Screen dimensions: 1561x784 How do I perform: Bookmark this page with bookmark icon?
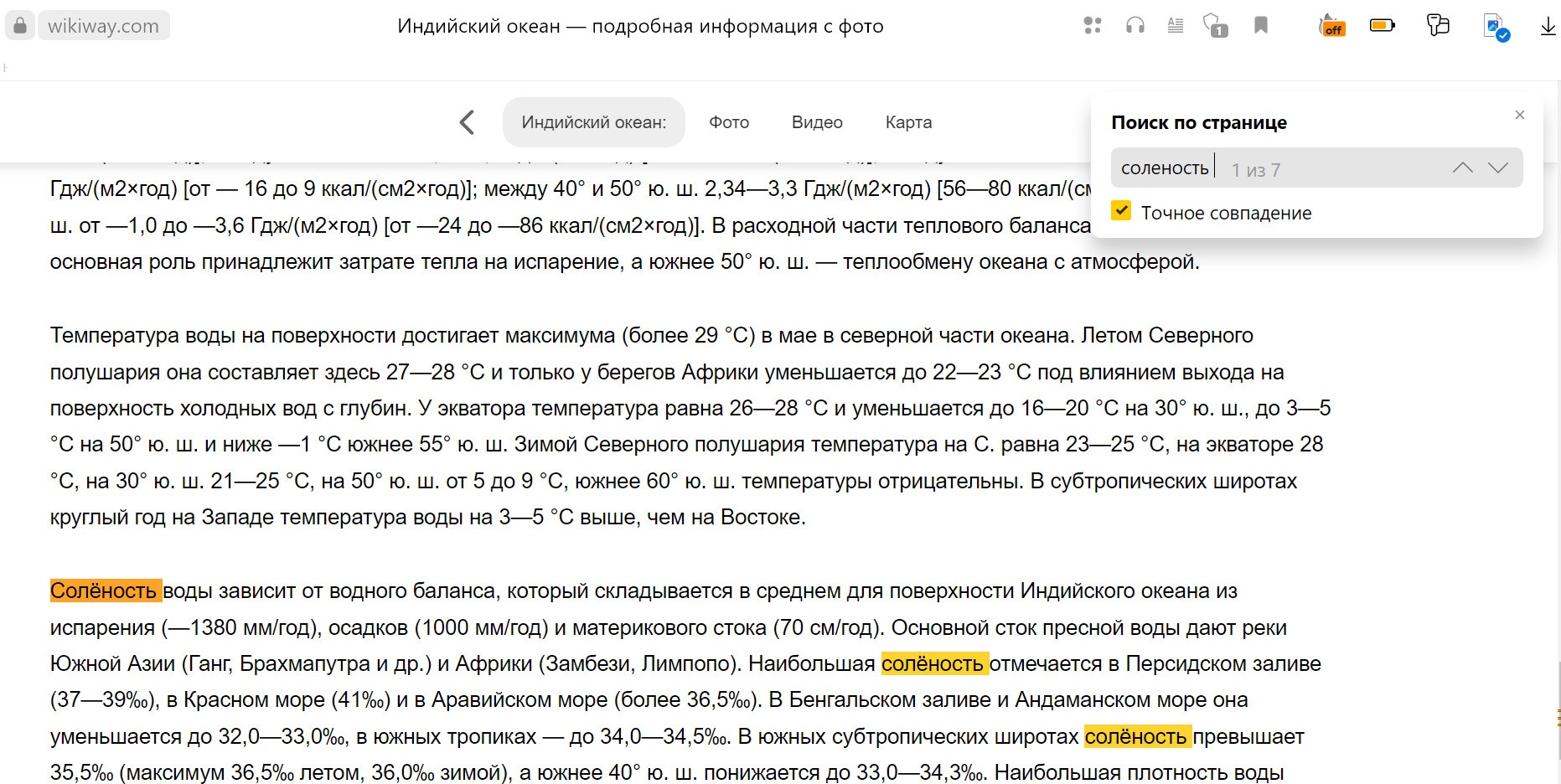(x=1260, y=26)
